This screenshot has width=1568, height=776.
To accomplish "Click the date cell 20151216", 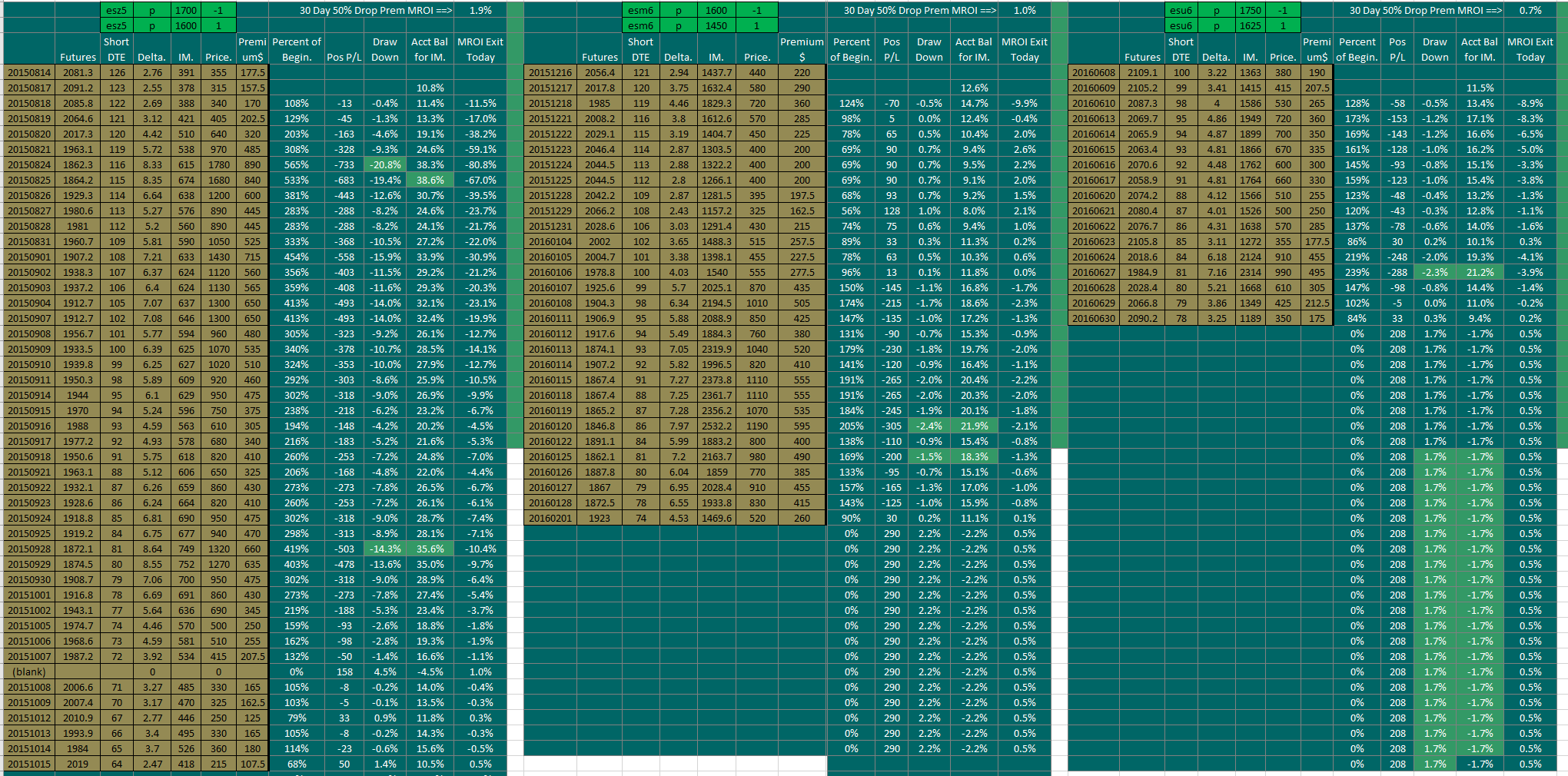I will [550, 73].
